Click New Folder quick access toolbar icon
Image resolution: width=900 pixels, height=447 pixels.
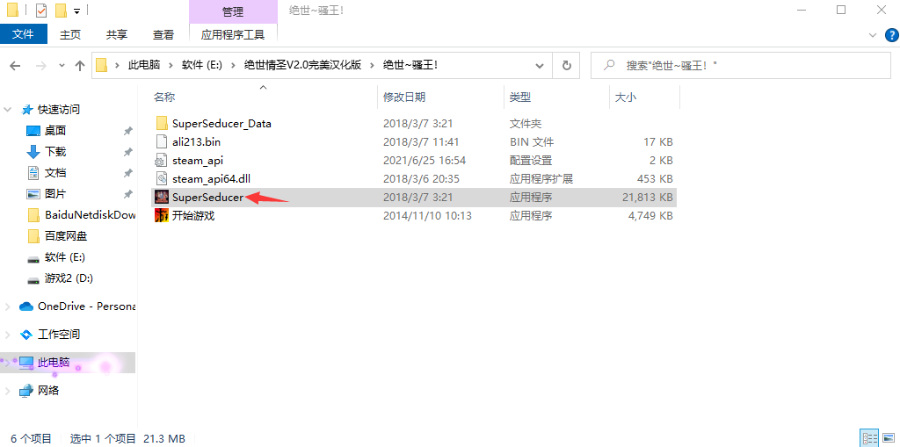(x=60, y=10)
